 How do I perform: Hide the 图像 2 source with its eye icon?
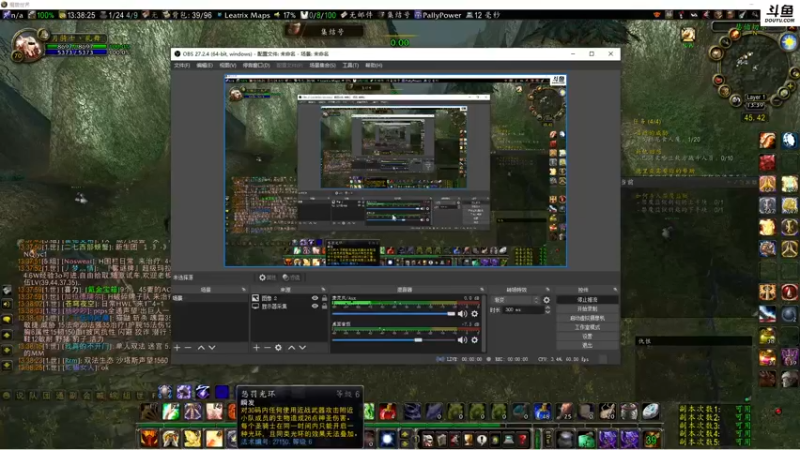coord(315,298)
